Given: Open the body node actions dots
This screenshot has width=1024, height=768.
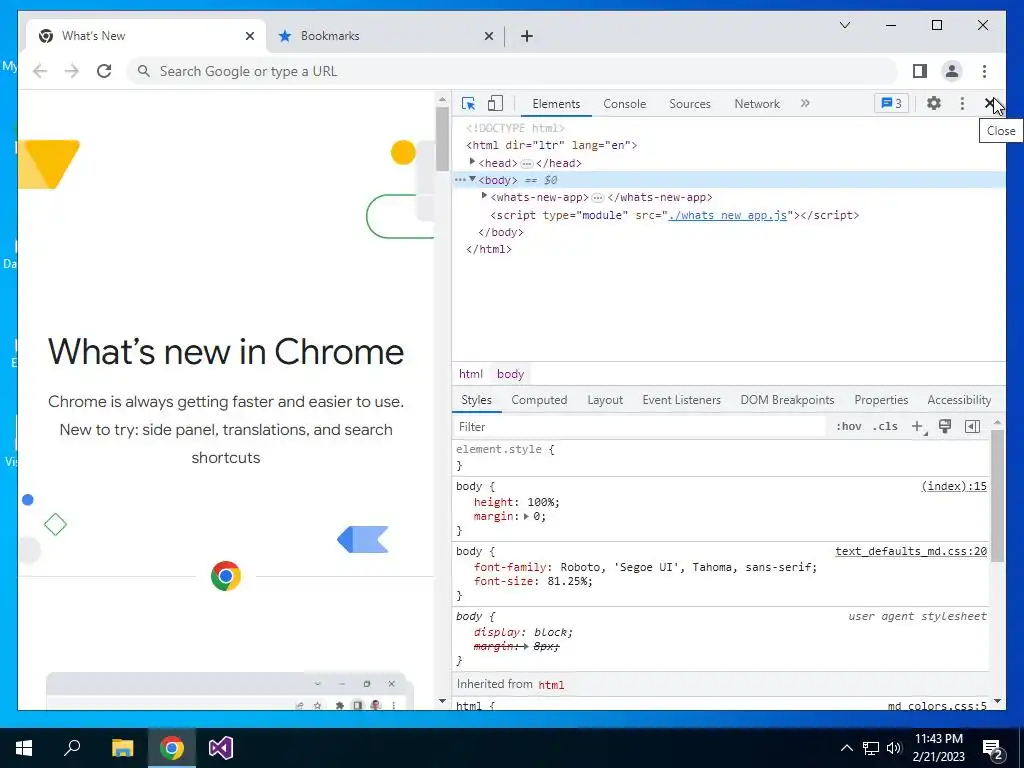Looking at the screenshot, I should pos(460,180).
